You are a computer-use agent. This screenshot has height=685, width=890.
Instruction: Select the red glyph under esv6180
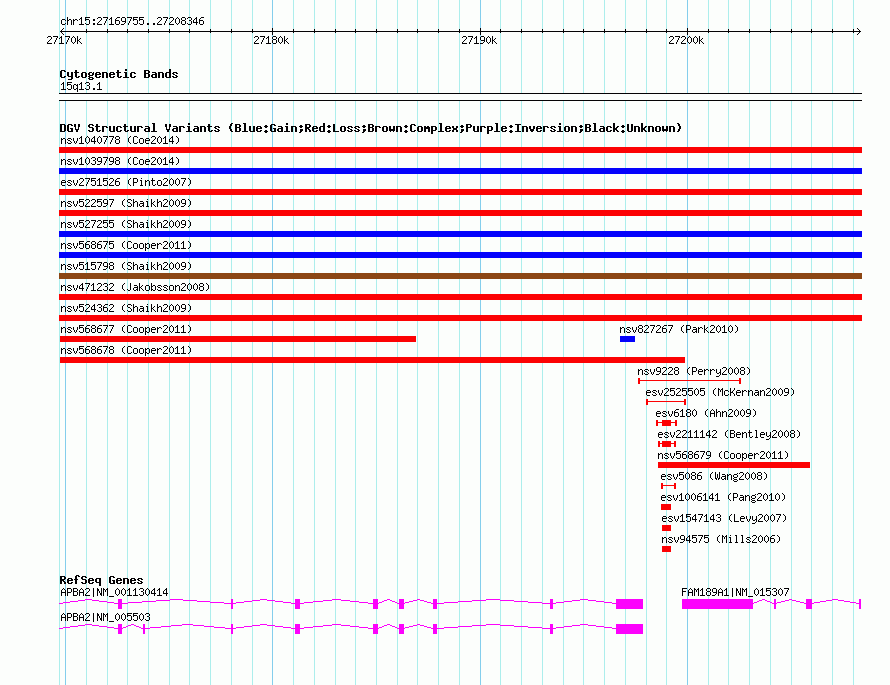point(666,423)
